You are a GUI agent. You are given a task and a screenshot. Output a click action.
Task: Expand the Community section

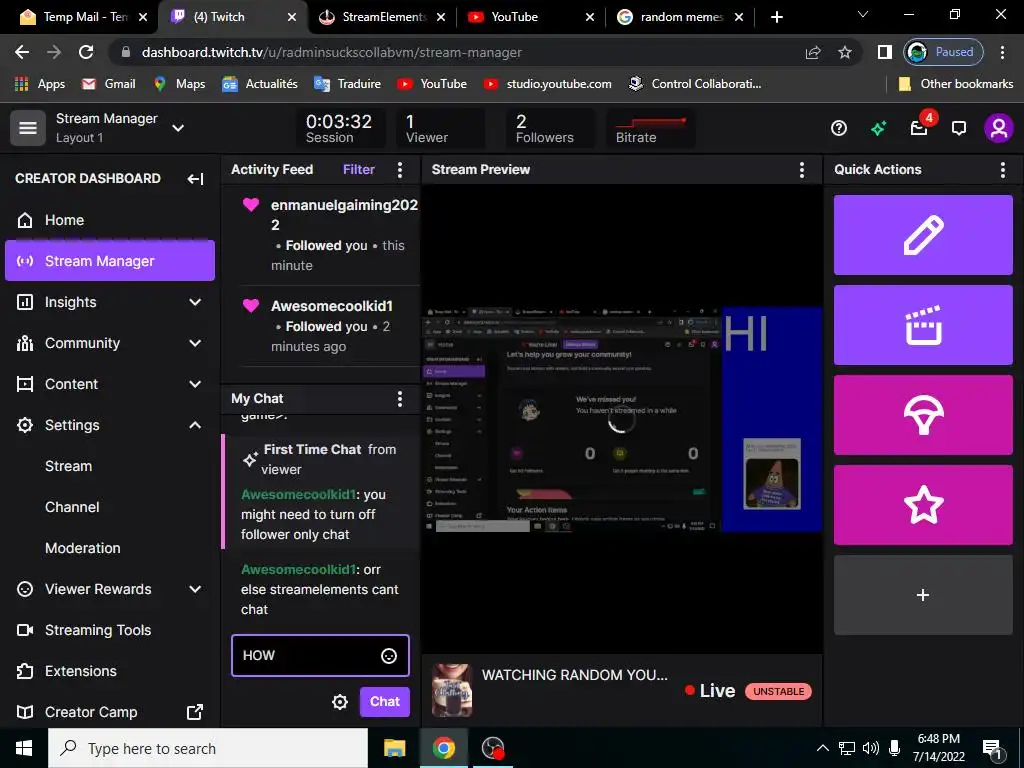click(x=110, y=343)
